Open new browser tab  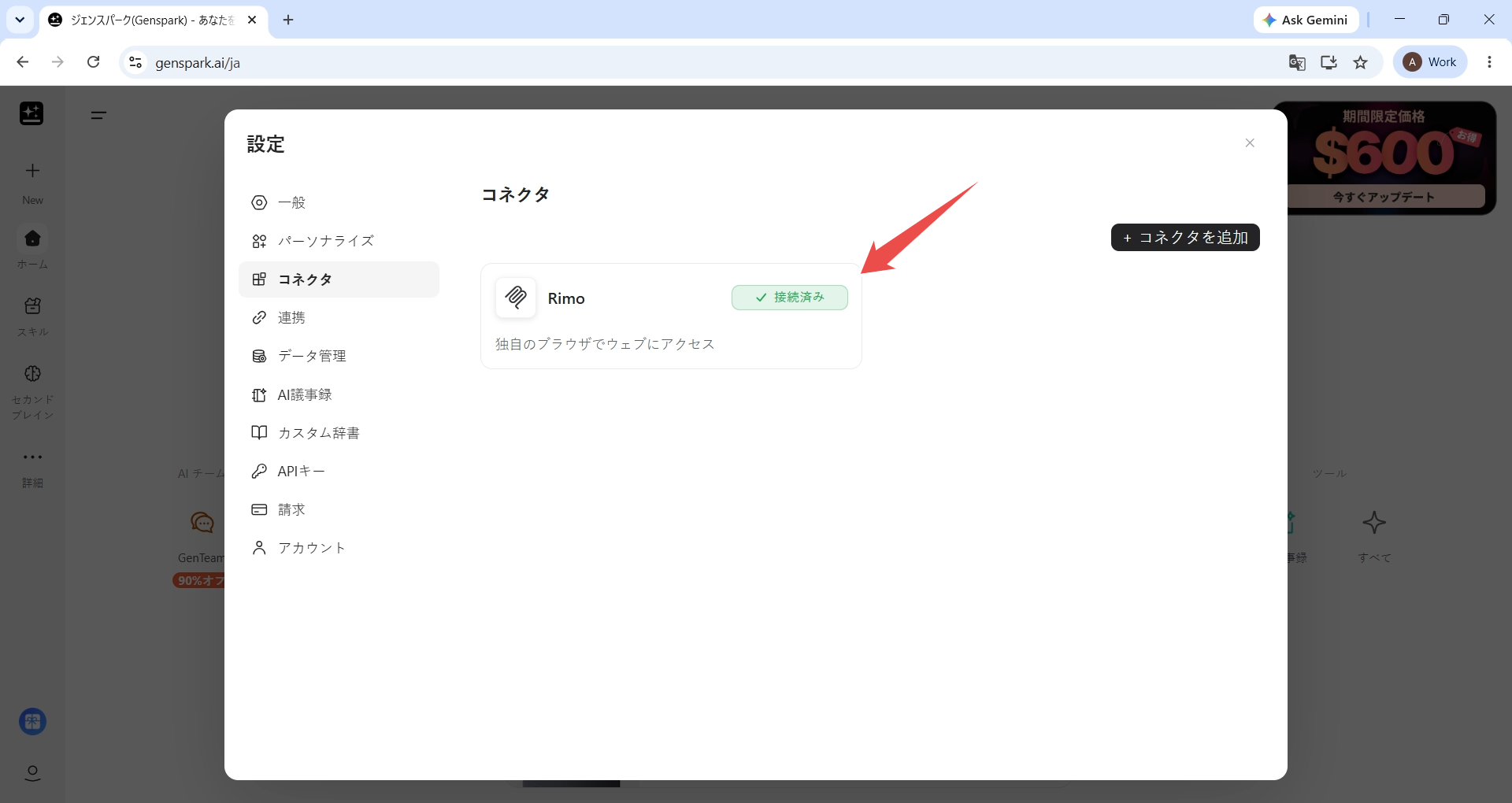288,20
